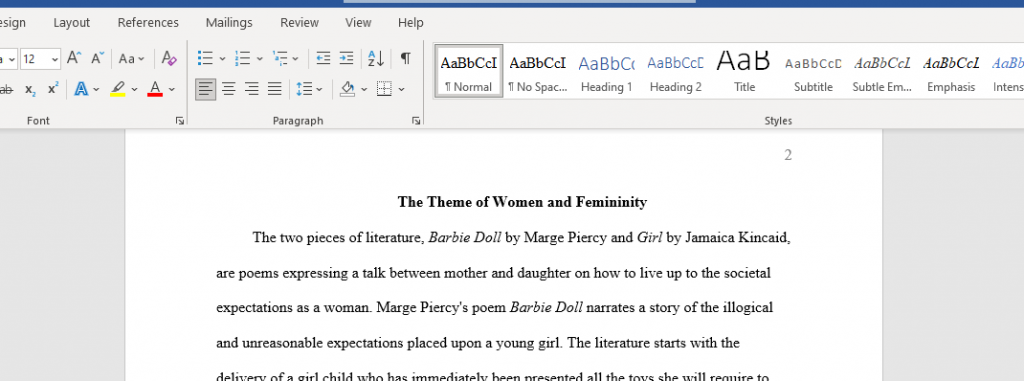Apply the Emphasis style
The width and height of the screenshot is (1024, 381).
pos(951,71)
